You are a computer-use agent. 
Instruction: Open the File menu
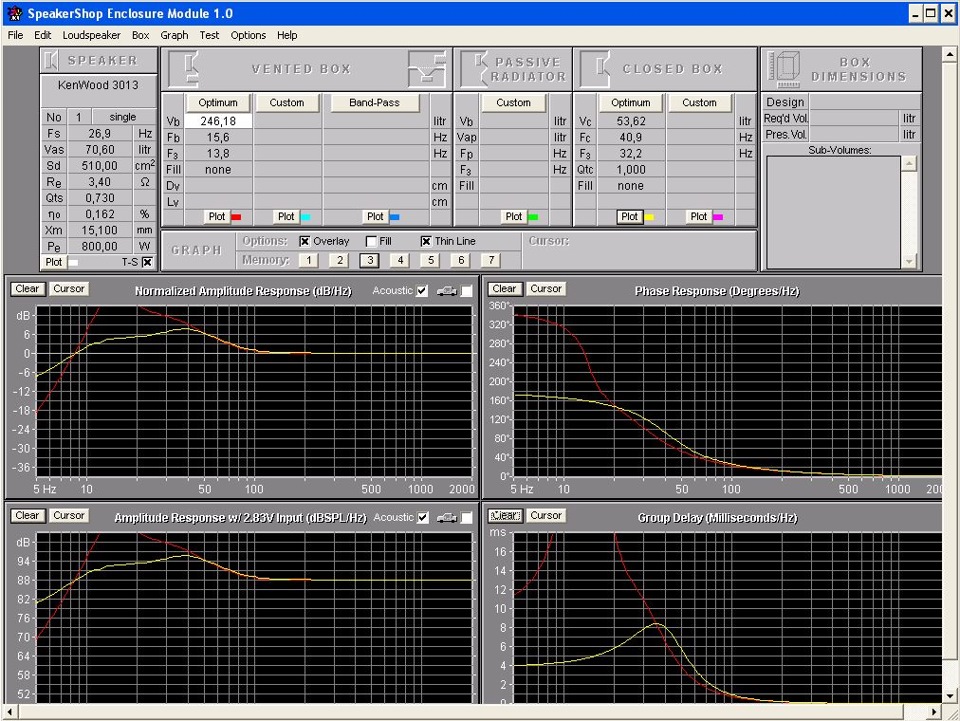pos(15,35)
